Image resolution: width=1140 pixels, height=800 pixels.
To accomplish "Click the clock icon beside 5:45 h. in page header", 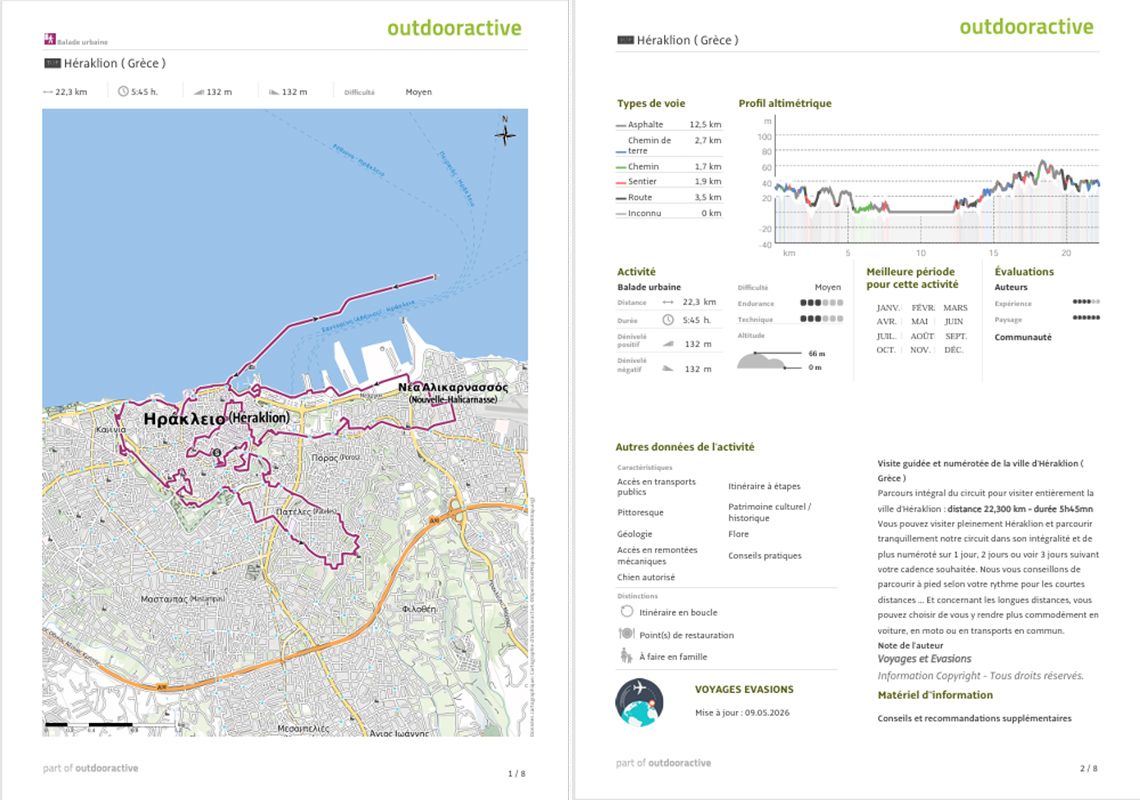I will tap(123, 92).
